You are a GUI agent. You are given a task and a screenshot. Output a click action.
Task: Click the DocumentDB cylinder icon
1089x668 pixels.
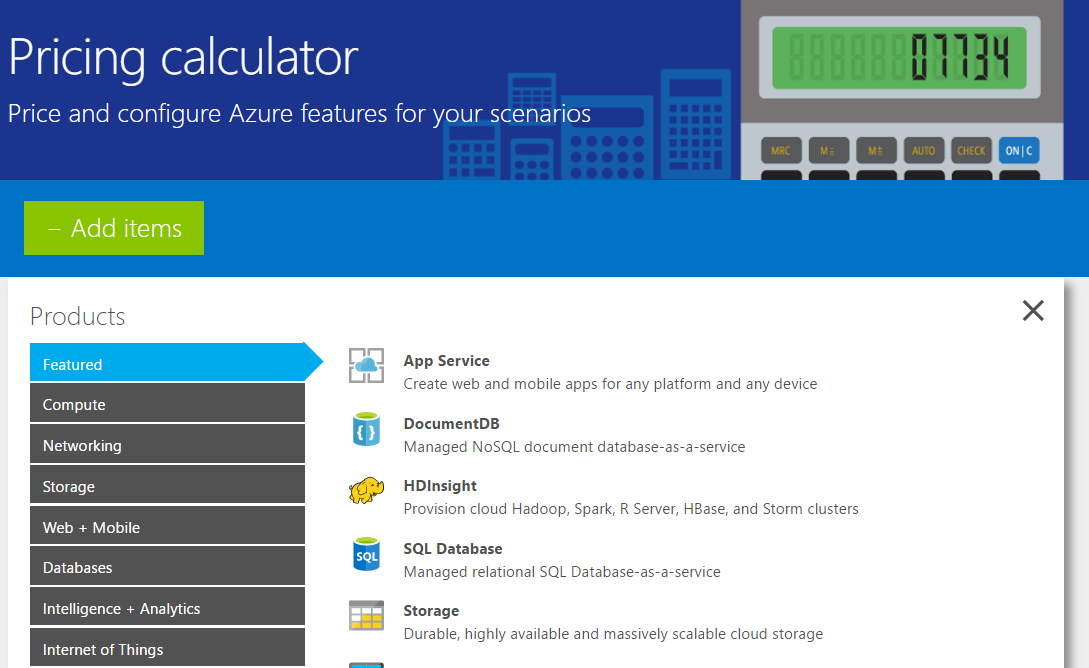pyautogui.click(x=366, y=428)
